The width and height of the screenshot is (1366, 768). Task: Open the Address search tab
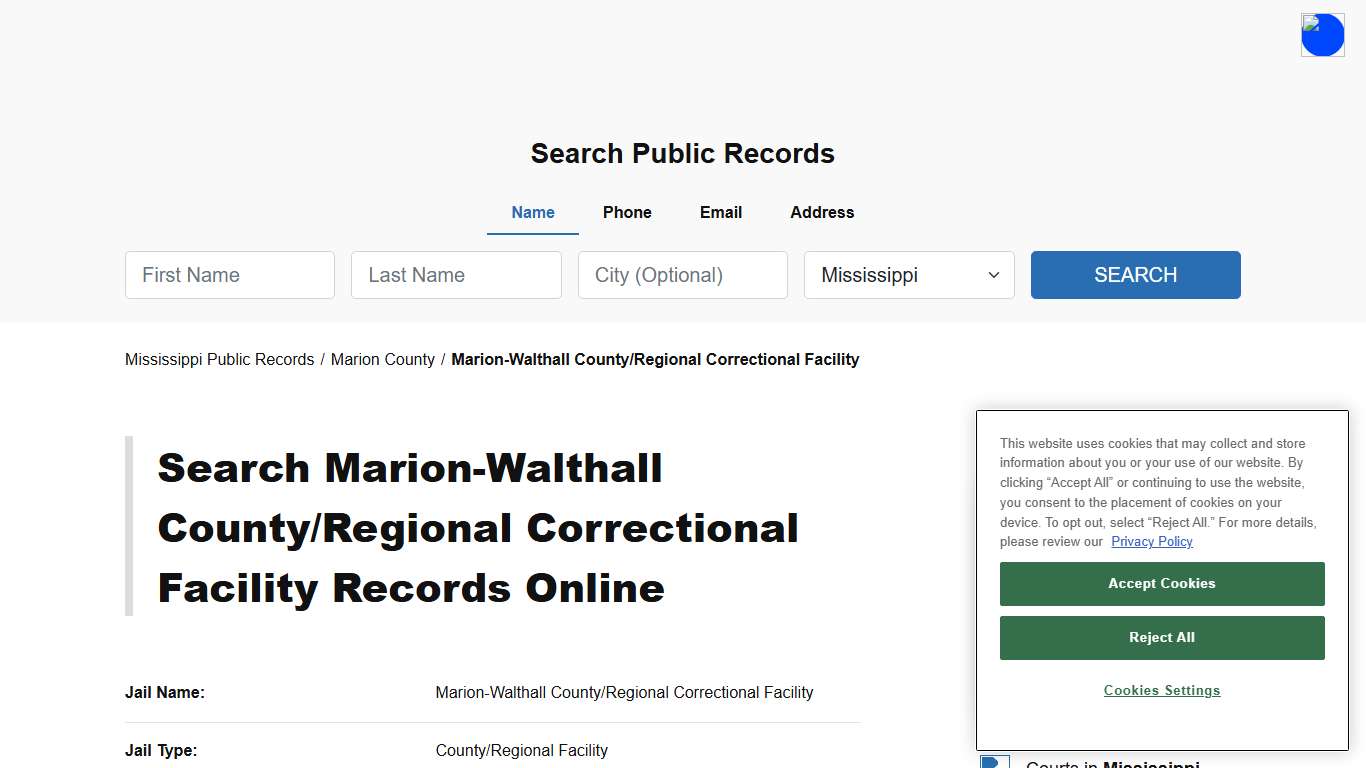point(821,212)
